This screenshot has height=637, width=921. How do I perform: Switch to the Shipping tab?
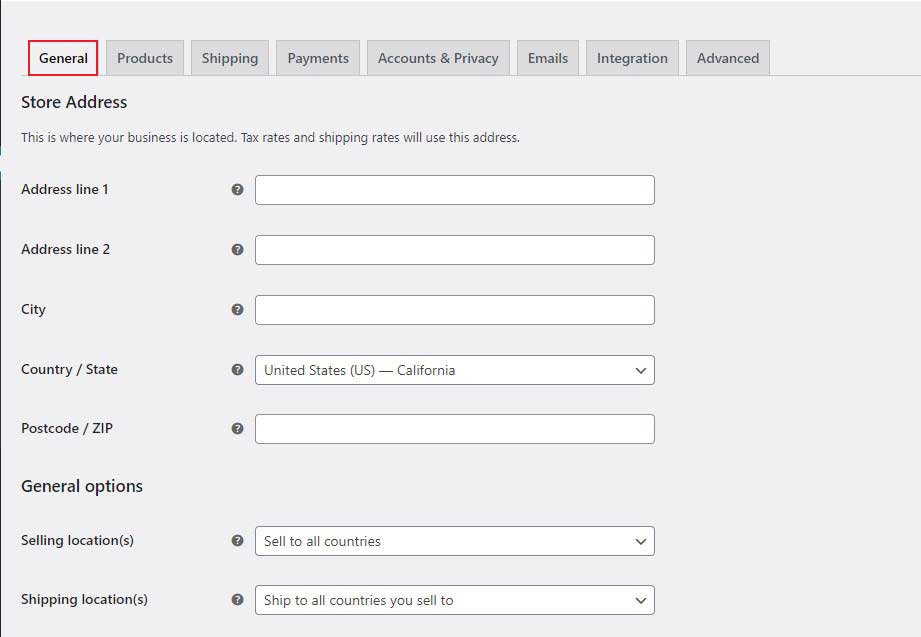click(x=230, y=58)
